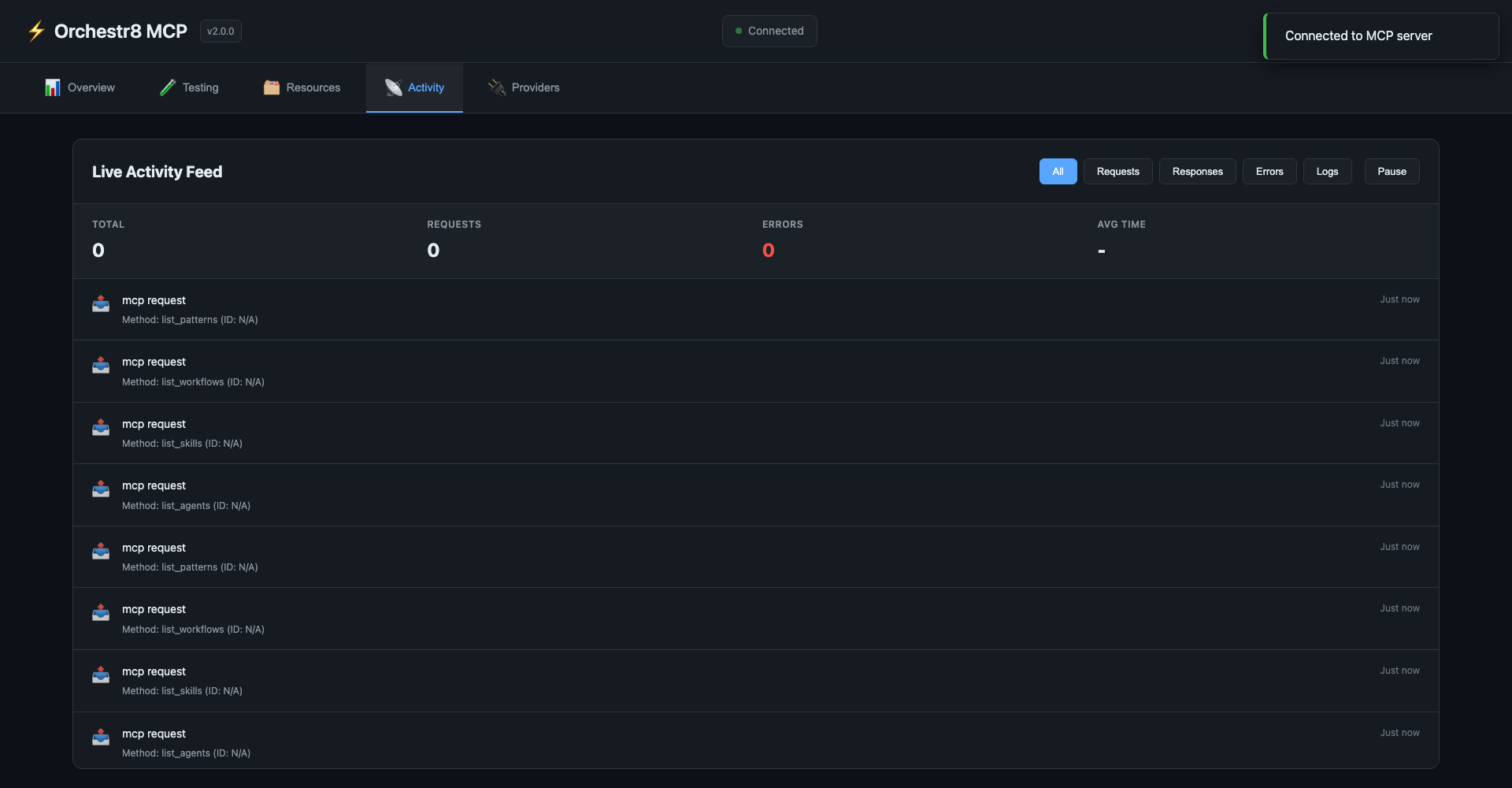Image resolution: width=1512 pixels, height=788 pixels.
Task: Click the v2.0.0 version badge
Action: click(220, 31)
